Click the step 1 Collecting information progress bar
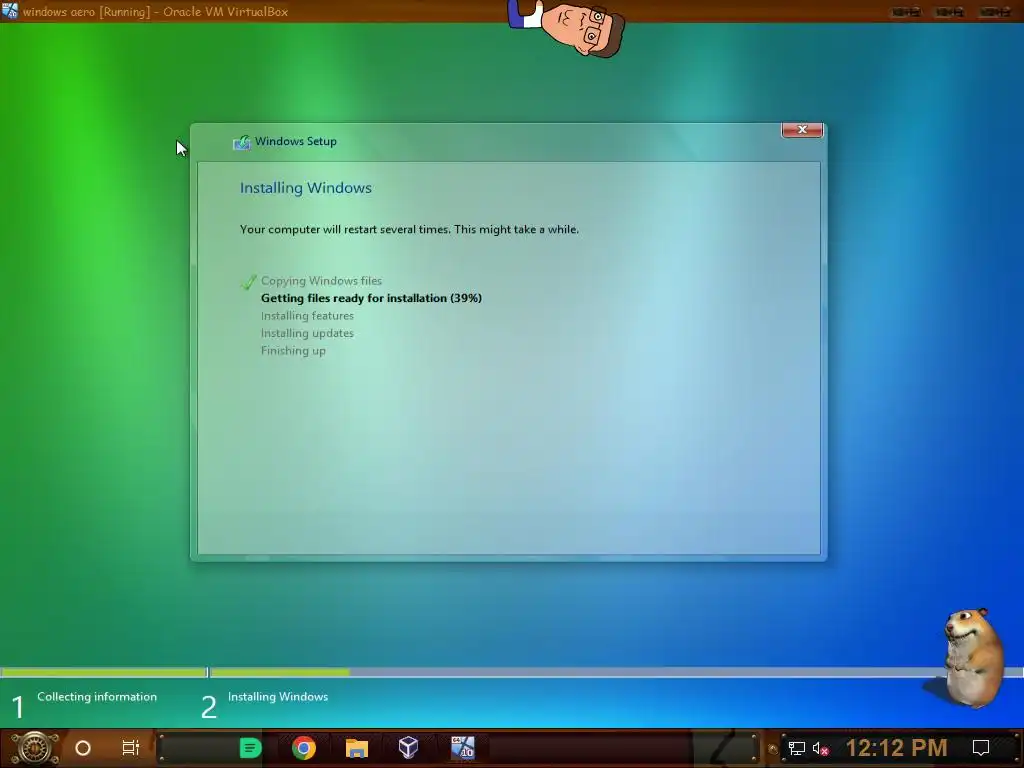1024x768 pixels. pos(104,672)
